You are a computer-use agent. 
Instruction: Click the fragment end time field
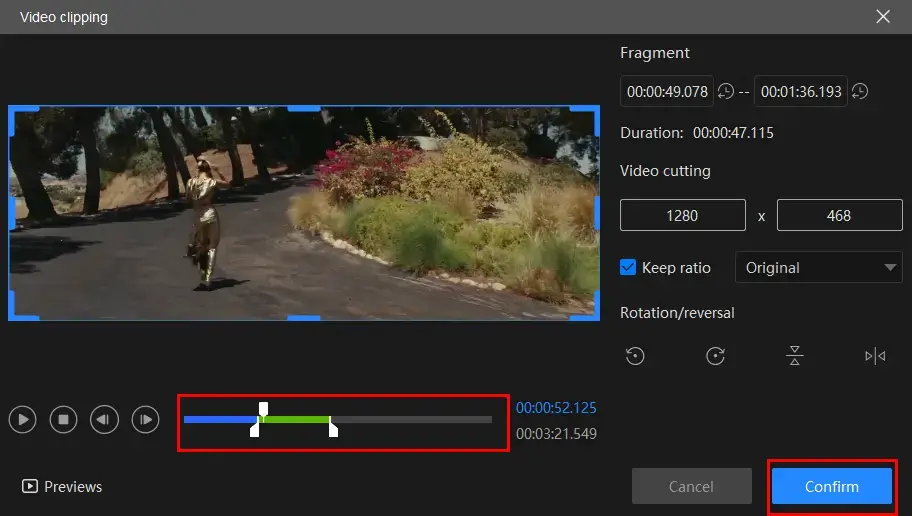click(800, 92)
